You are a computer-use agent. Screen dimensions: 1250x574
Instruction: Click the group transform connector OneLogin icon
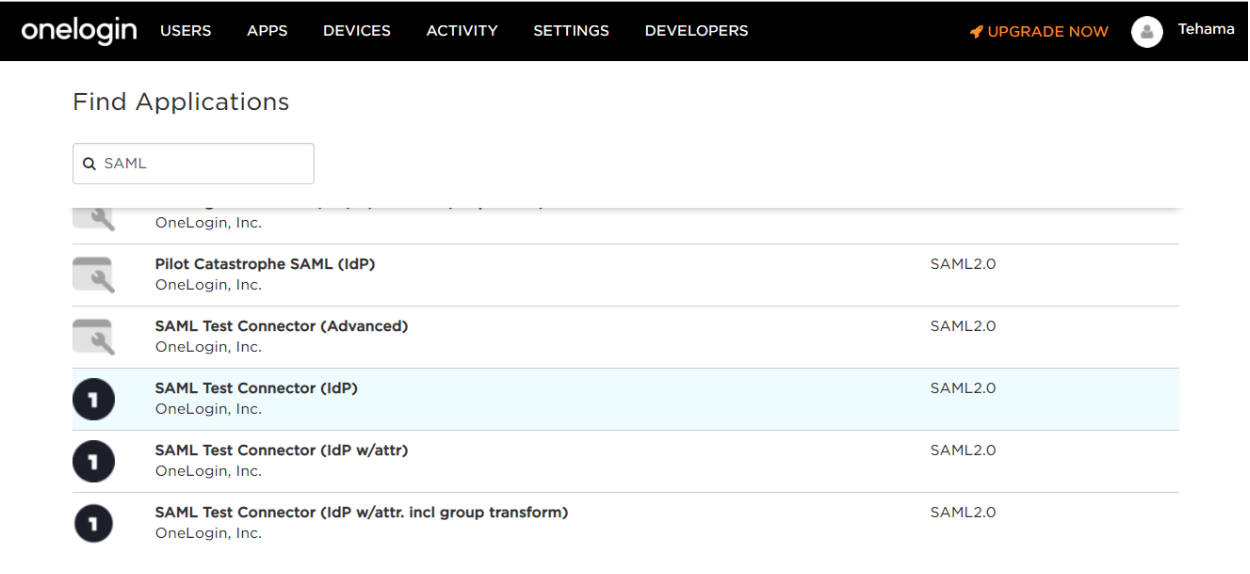pos(93,523)
